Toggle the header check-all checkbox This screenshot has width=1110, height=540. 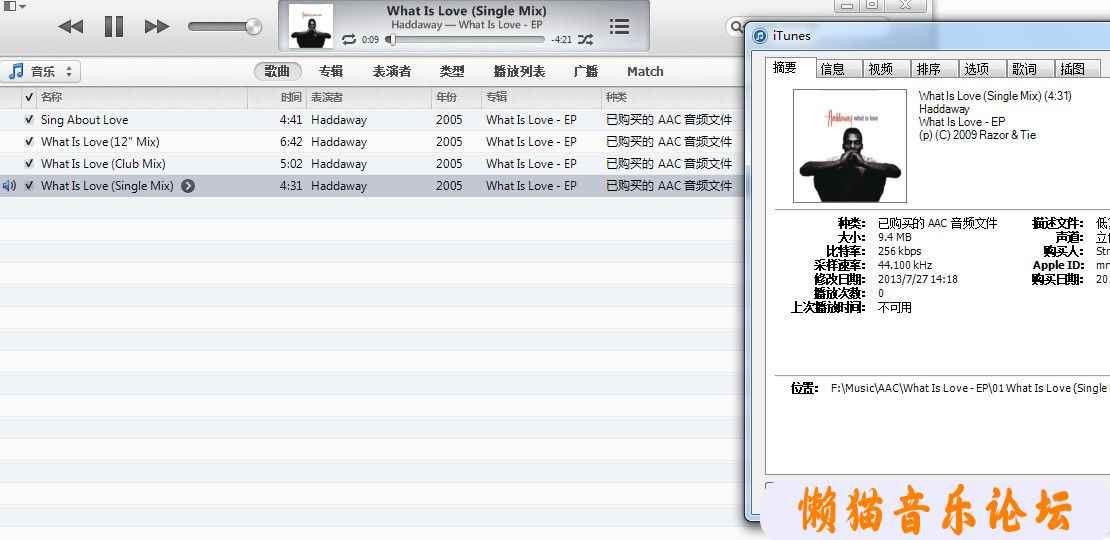click(29, 97)
